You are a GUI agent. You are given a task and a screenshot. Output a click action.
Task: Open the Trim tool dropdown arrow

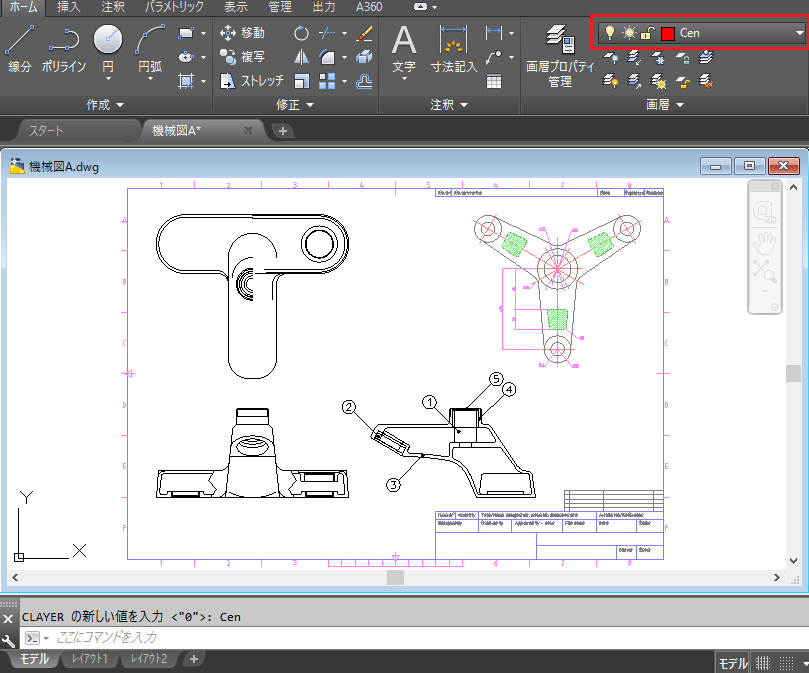coord(344,34)
